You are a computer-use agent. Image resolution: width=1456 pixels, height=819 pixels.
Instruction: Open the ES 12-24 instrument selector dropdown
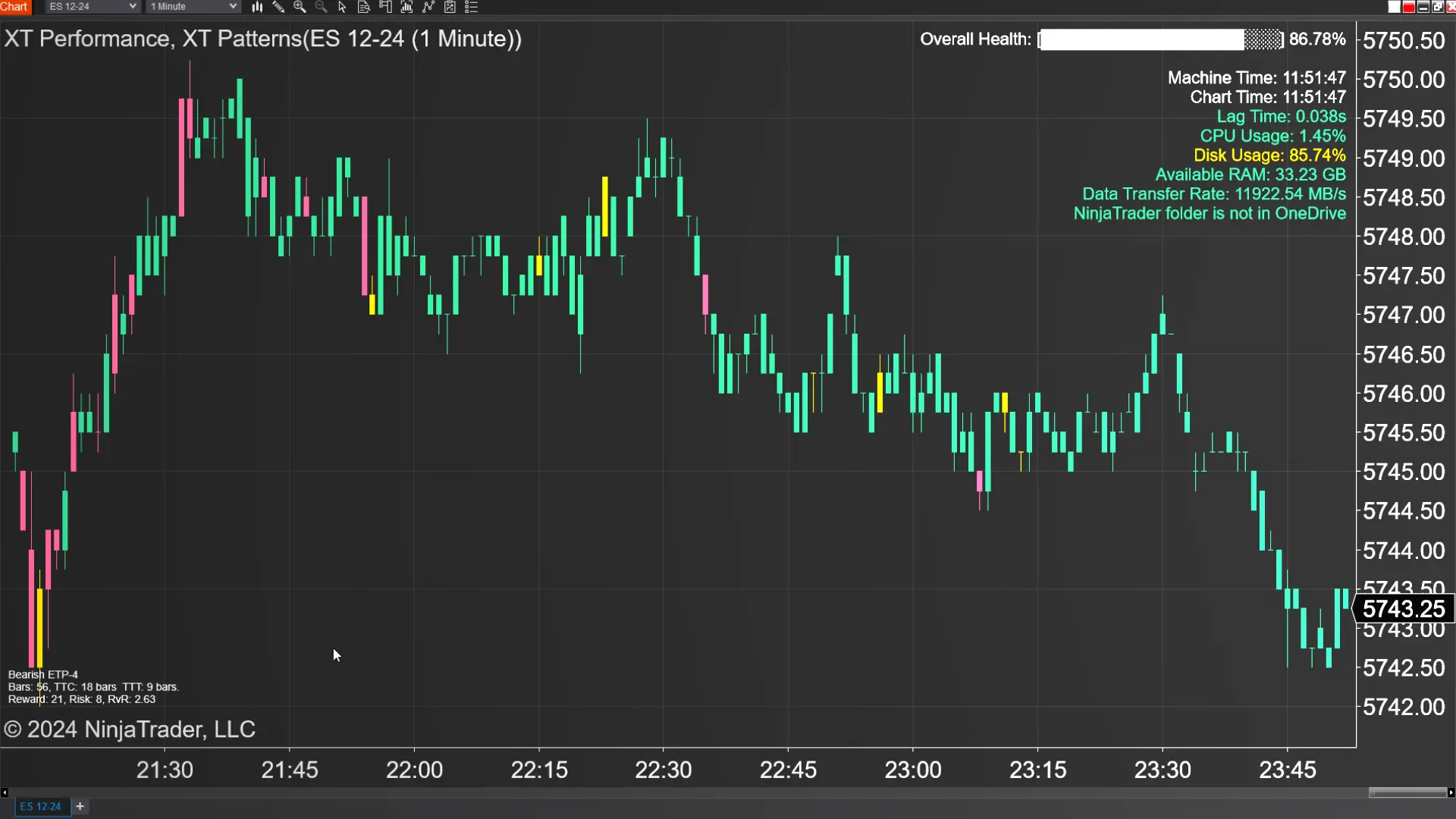coord(92,7)
